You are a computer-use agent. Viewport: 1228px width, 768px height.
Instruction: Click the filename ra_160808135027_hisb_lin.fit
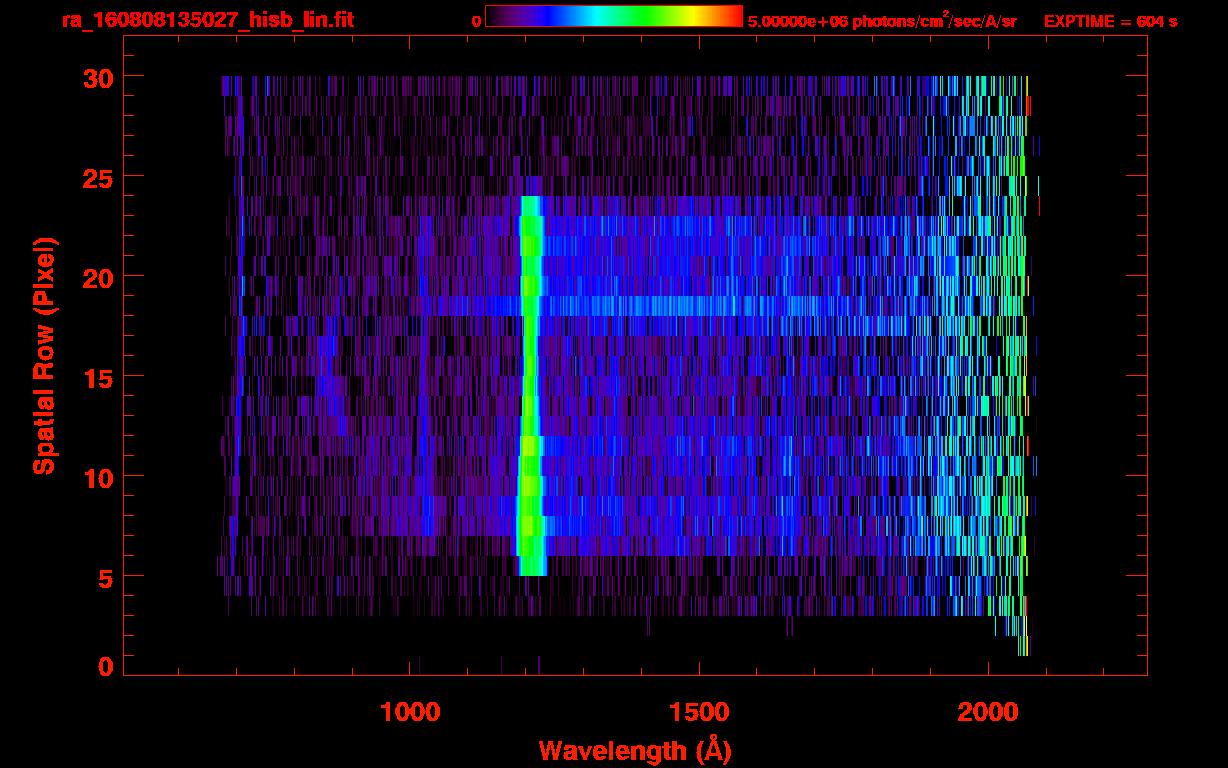[207, 20]
